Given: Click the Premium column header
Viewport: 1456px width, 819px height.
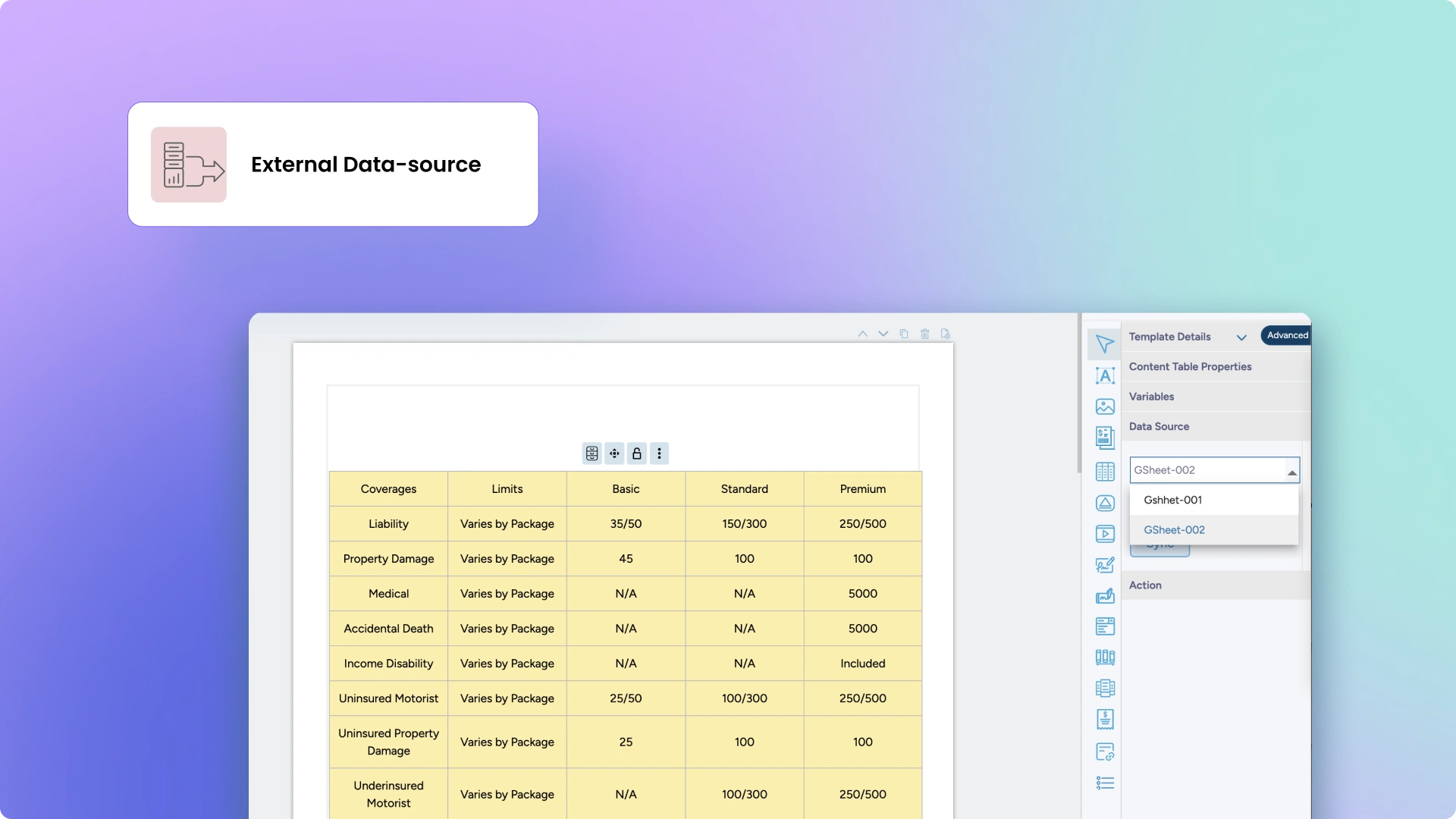Looking at the screenshot, I should [x=863, y=489].
